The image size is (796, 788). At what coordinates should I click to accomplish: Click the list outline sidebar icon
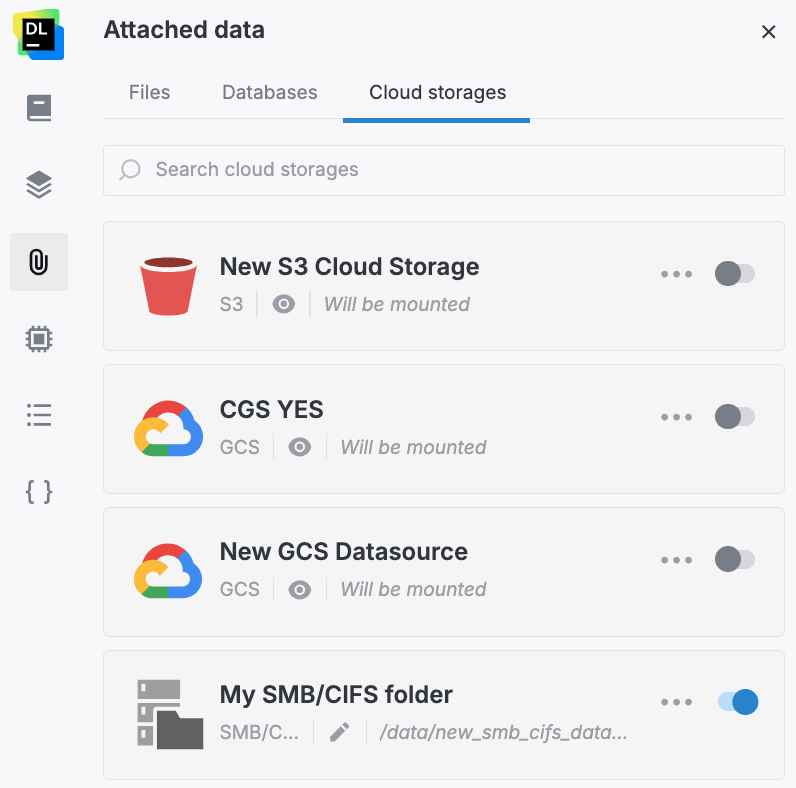coord(39,415)
